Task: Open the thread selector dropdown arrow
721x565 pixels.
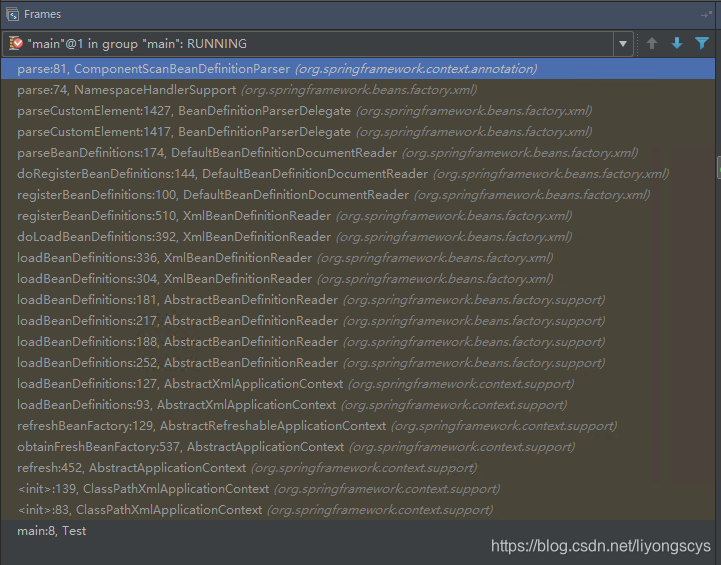Action: 623,44
